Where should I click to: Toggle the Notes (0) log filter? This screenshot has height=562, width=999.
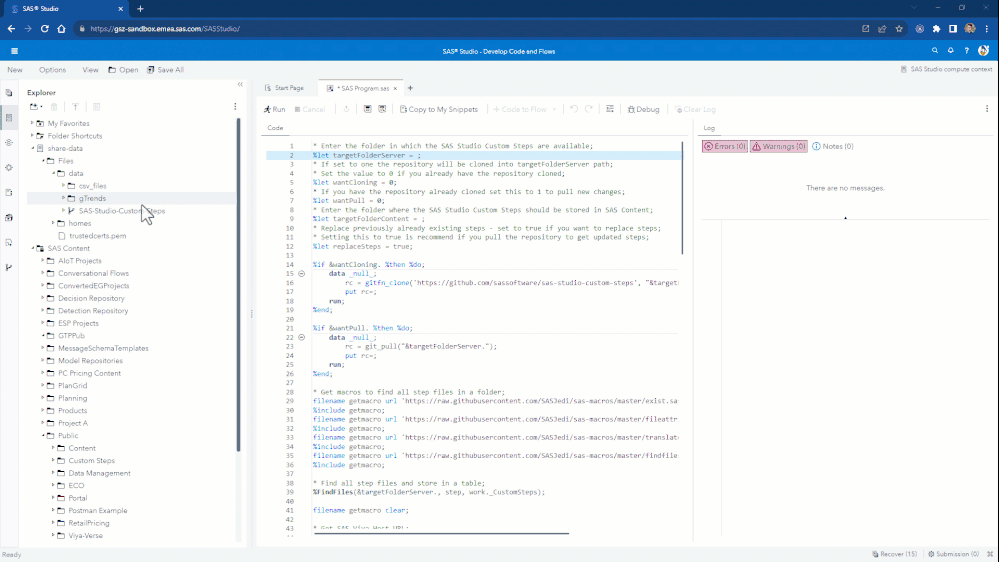pyautogui.click(x=833, y=146)
